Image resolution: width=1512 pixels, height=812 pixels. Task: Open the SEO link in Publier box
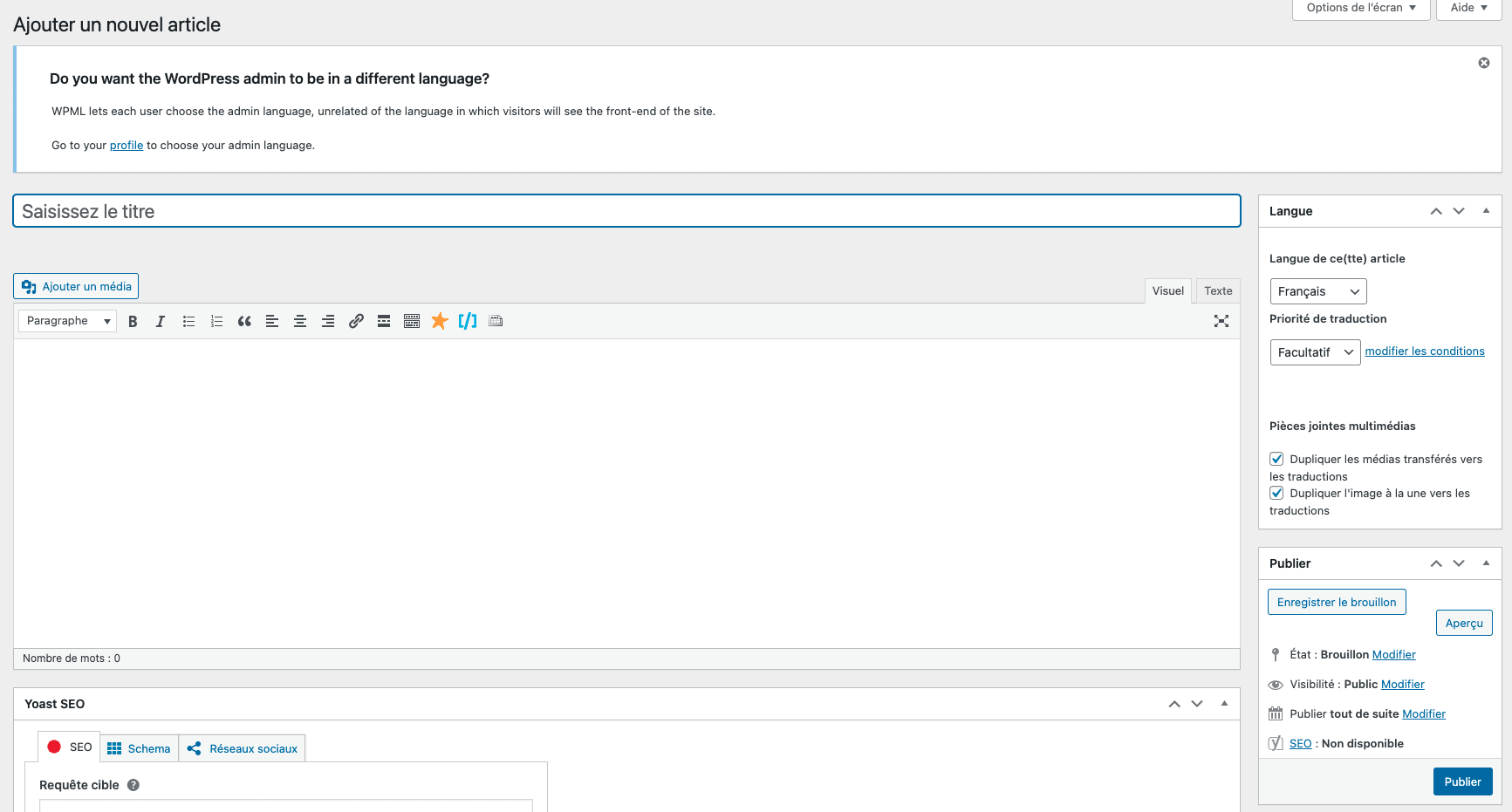tap(1301, 744)
